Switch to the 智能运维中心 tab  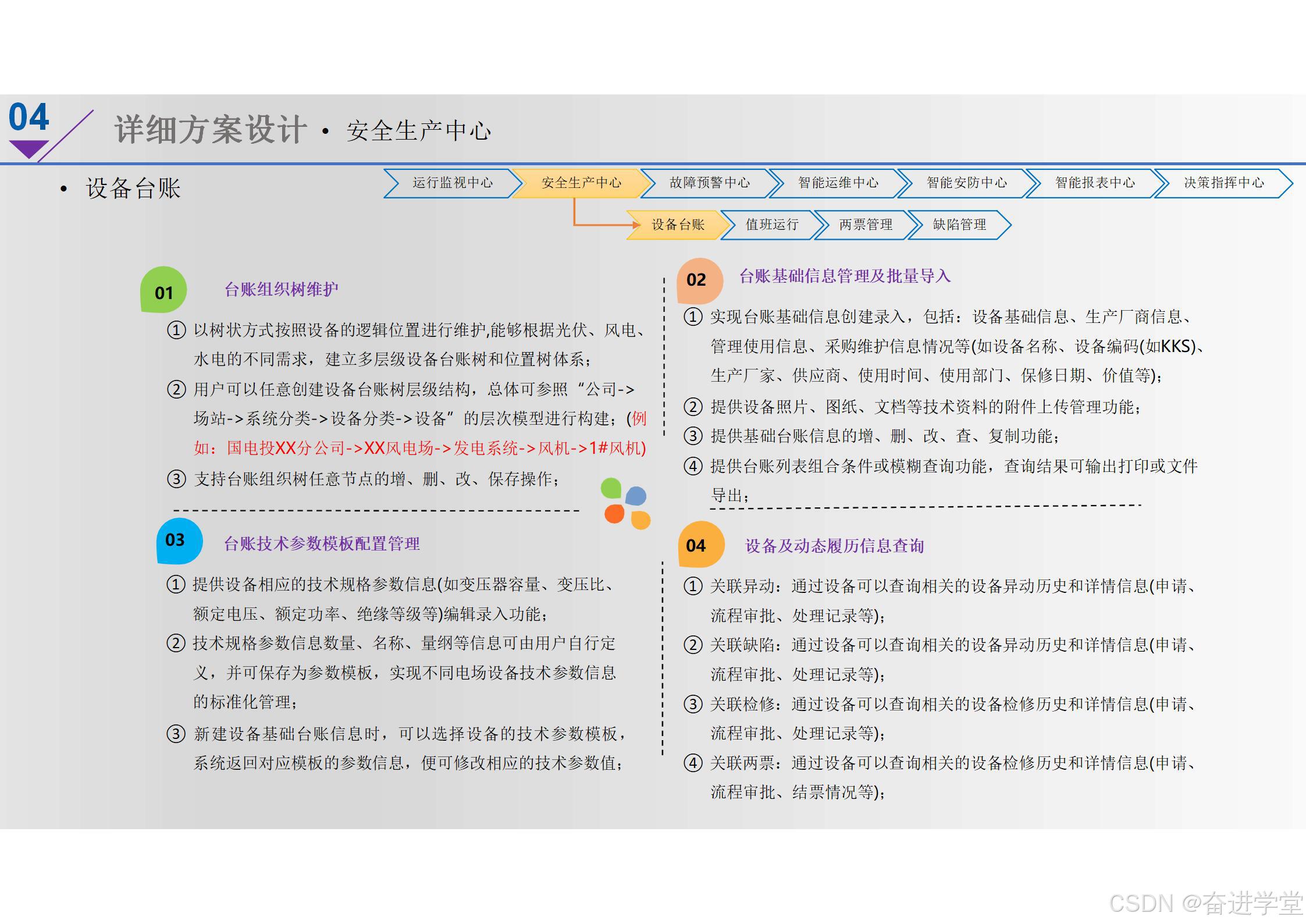[838, 183]
